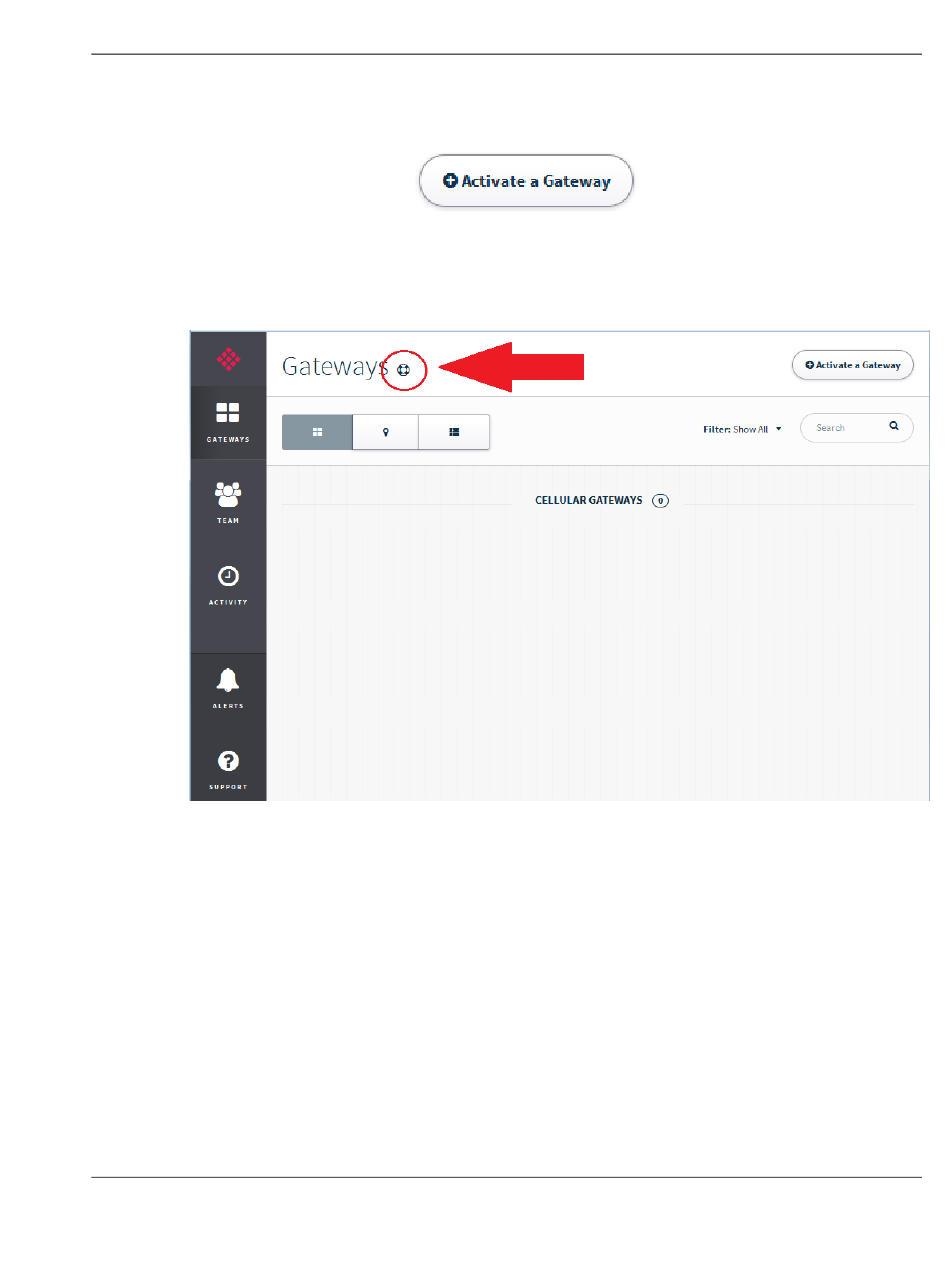Image resolution: width=950 pixels, height=1267 pixels.
Task: Click Activate a Gateway in header
Action: (x=853, y=365)
